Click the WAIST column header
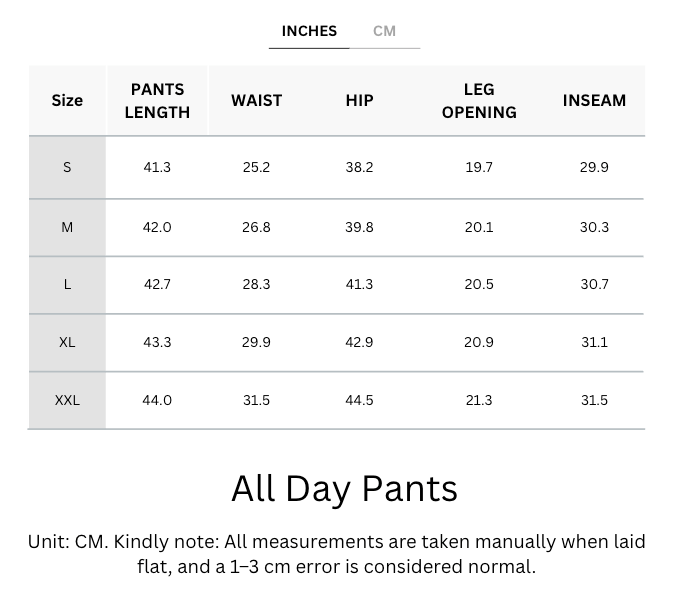The height and width of the screenshot is (594, 675). click(256, 100)
